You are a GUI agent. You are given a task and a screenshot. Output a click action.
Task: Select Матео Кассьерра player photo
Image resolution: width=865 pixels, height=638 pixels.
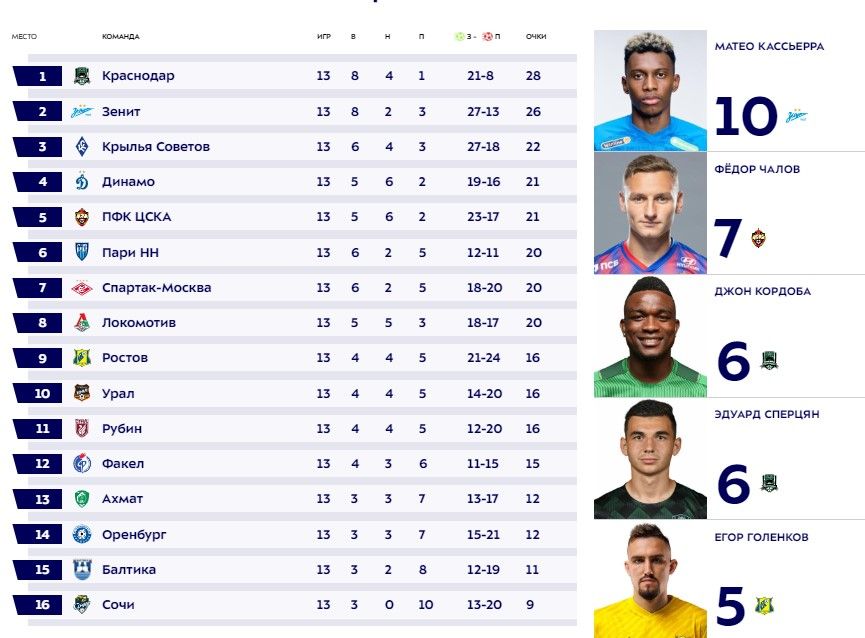coord(650,90)
